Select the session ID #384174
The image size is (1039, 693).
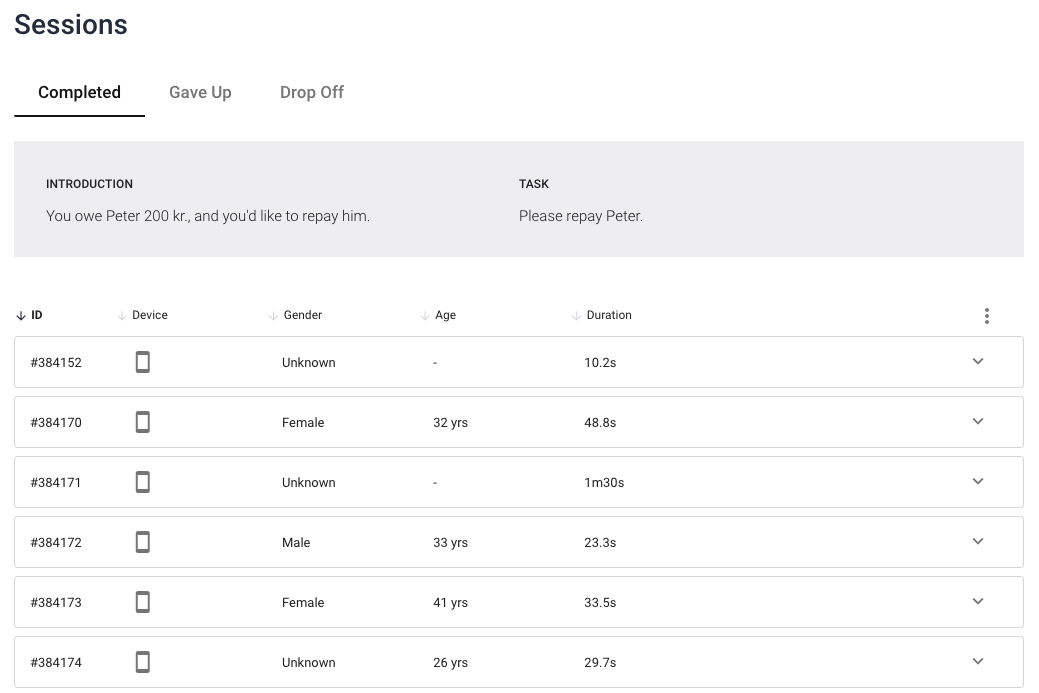point(56,662)
